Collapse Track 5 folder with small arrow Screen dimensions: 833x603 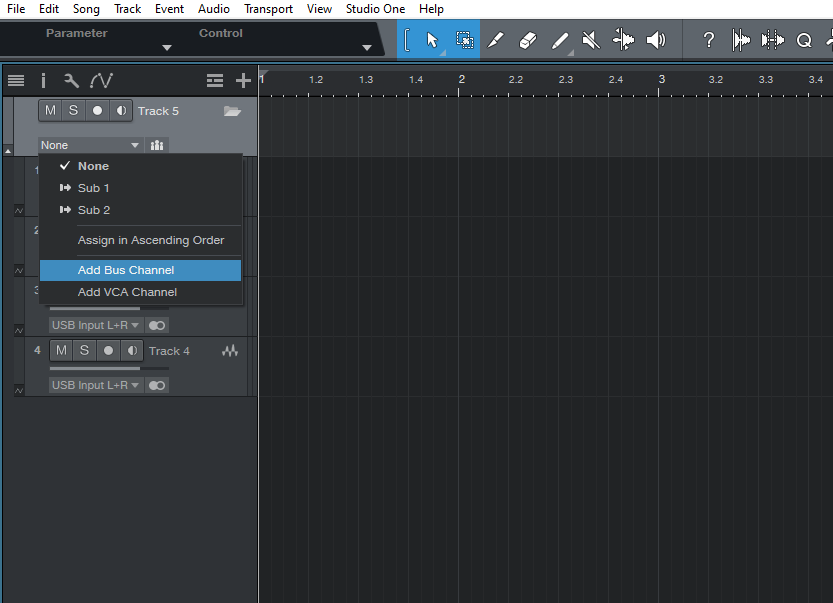point(8,151)
